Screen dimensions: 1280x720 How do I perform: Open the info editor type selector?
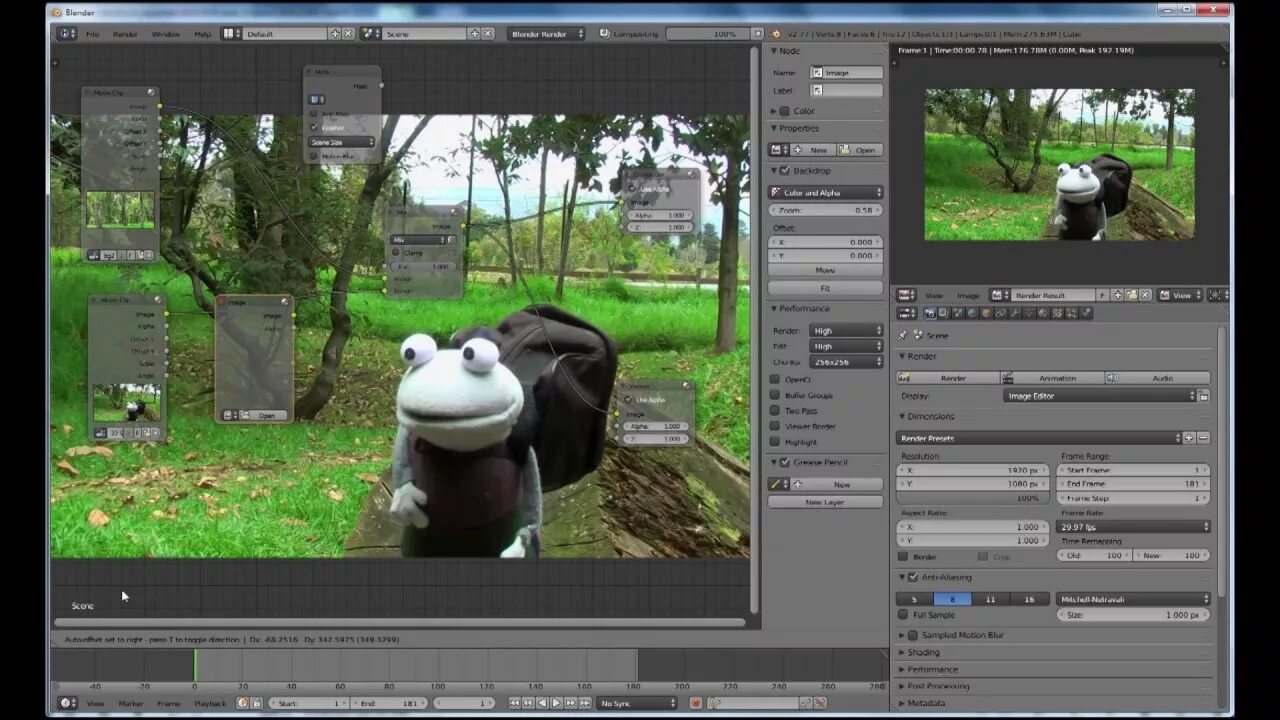click(66, 34)
